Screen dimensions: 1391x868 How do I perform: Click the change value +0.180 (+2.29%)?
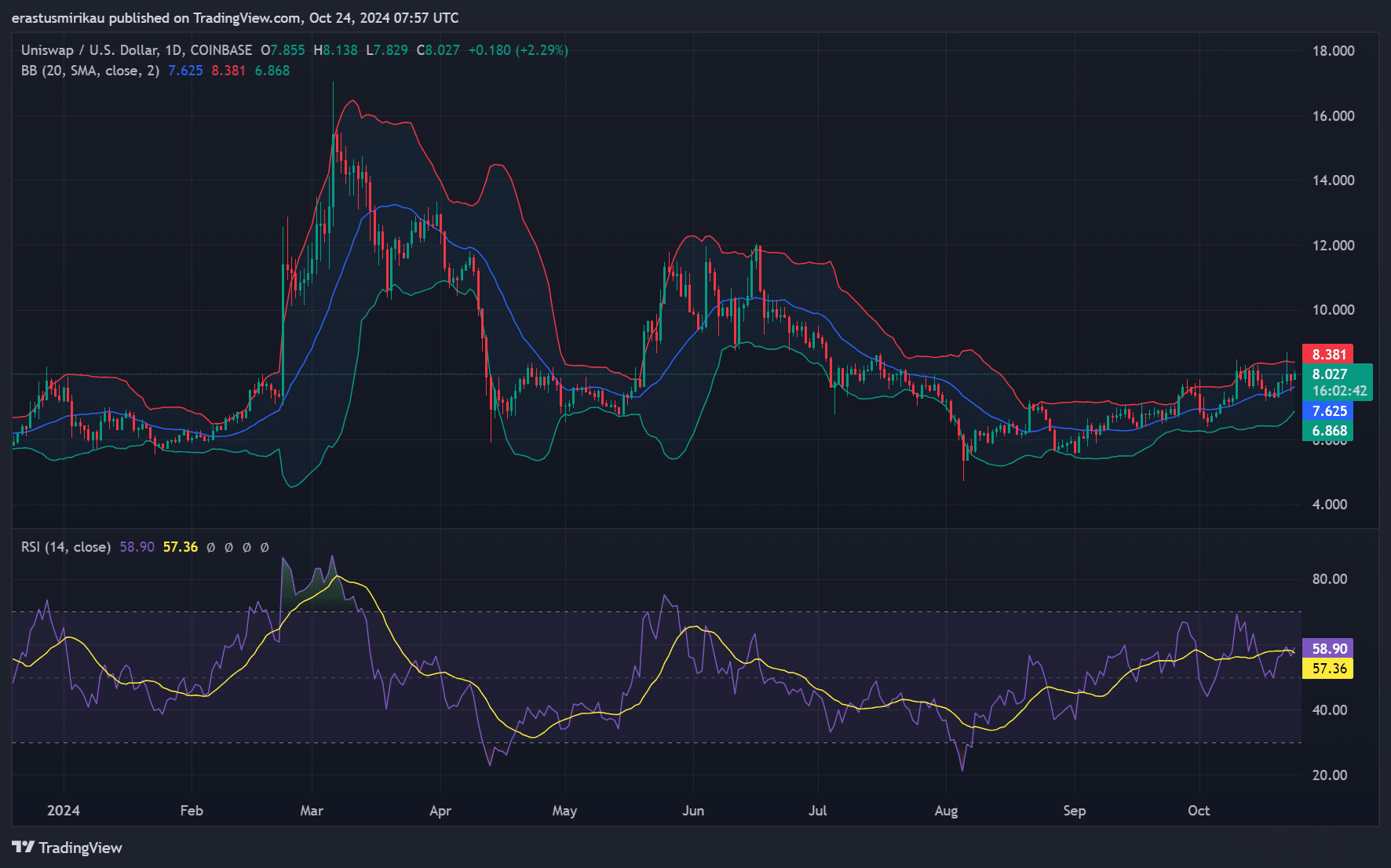pyautogui.click(x=518, y=50)
